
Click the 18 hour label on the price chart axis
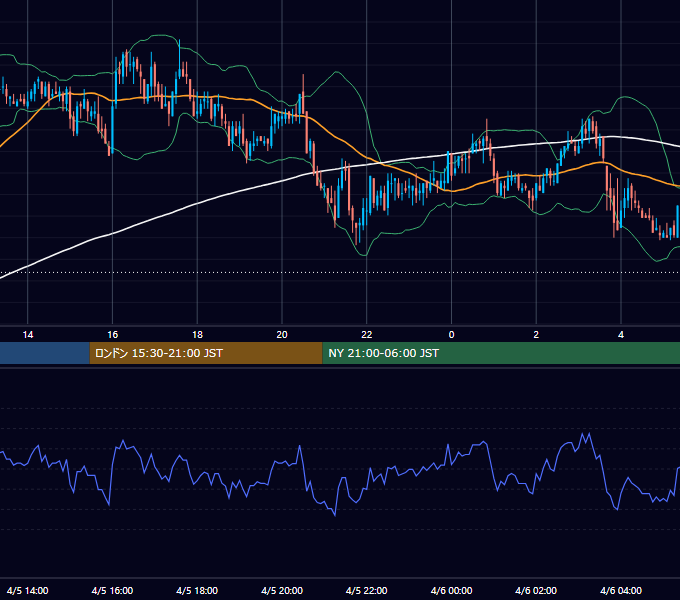197,335
